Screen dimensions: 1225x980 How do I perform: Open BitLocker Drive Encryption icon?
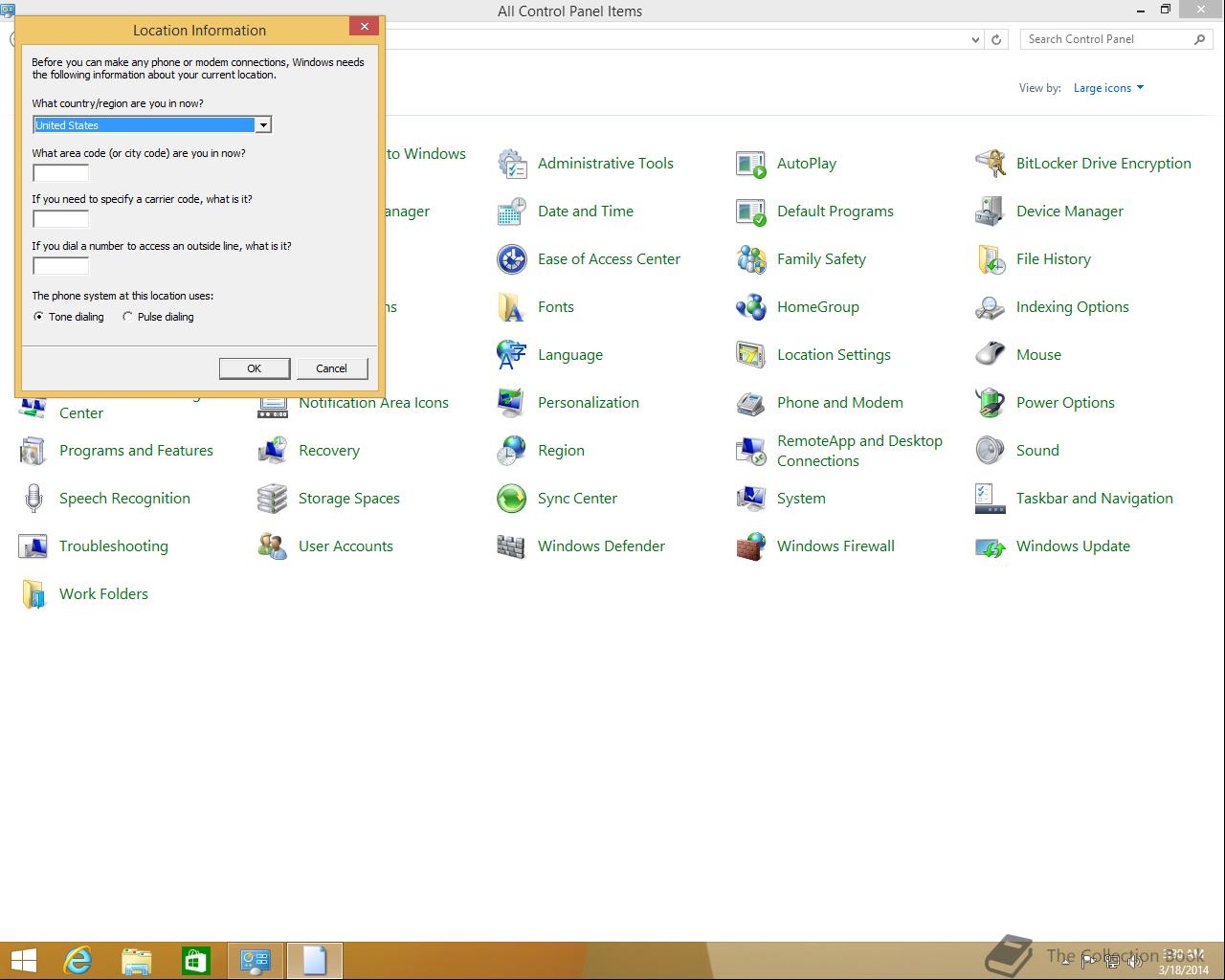(x=991, y=164)
